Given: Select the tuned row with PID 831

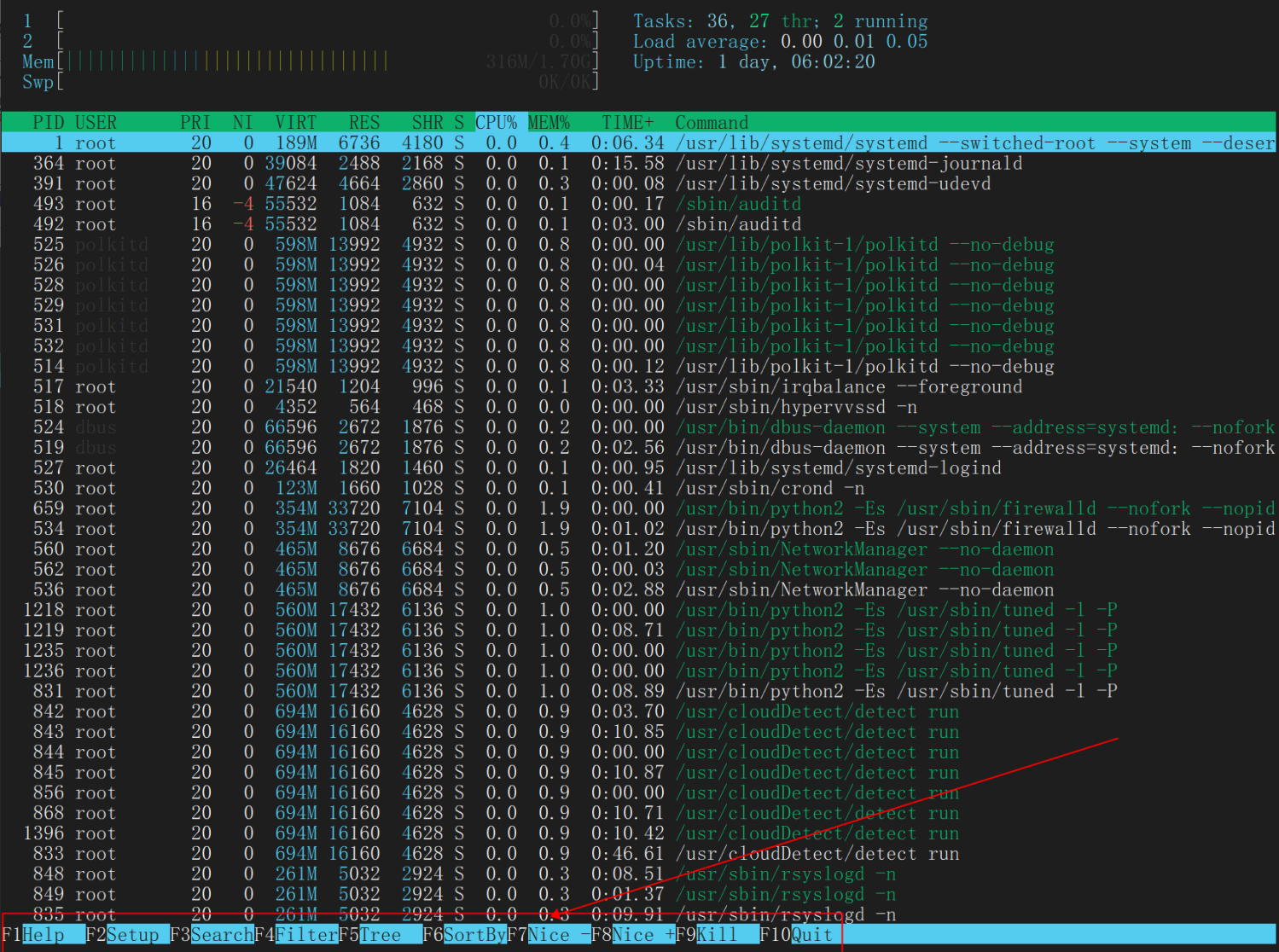Looking at the screenshot, I should [639, 691].
